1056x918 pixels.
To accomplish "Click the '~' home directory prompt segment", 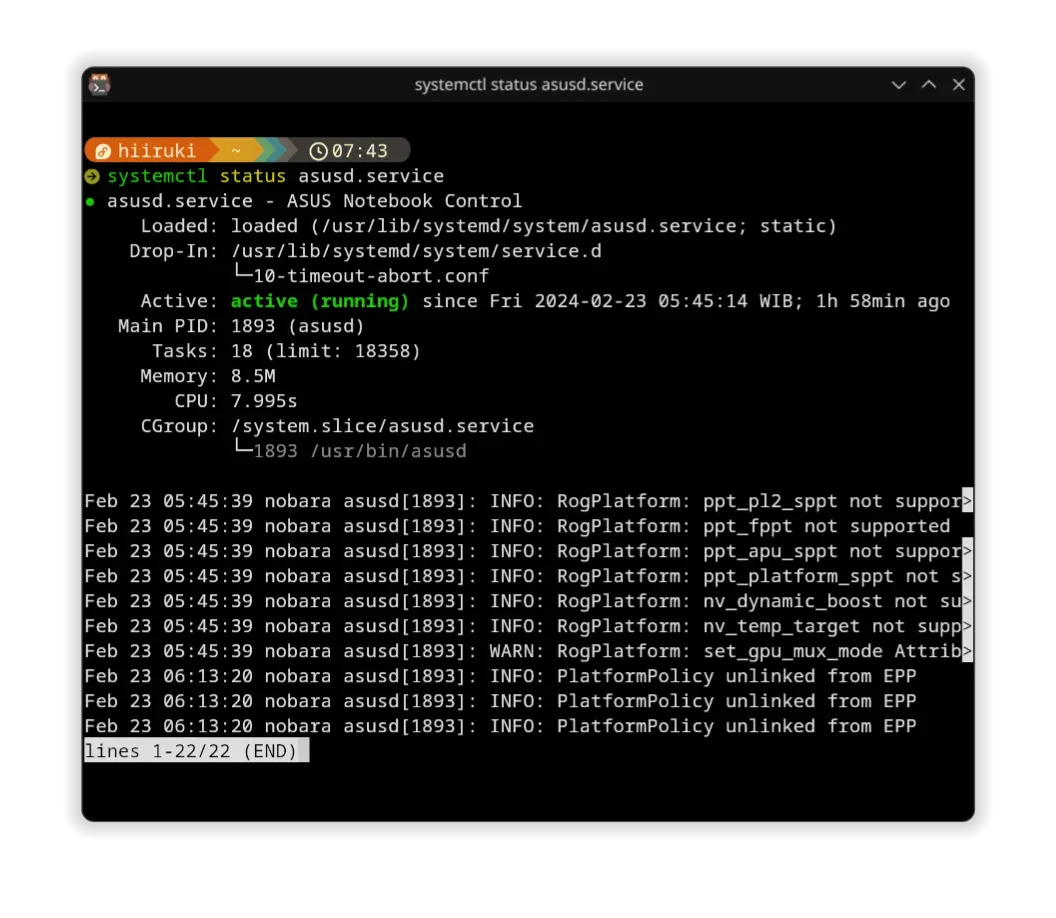I will pyautogui.click(x=236, y=151).
